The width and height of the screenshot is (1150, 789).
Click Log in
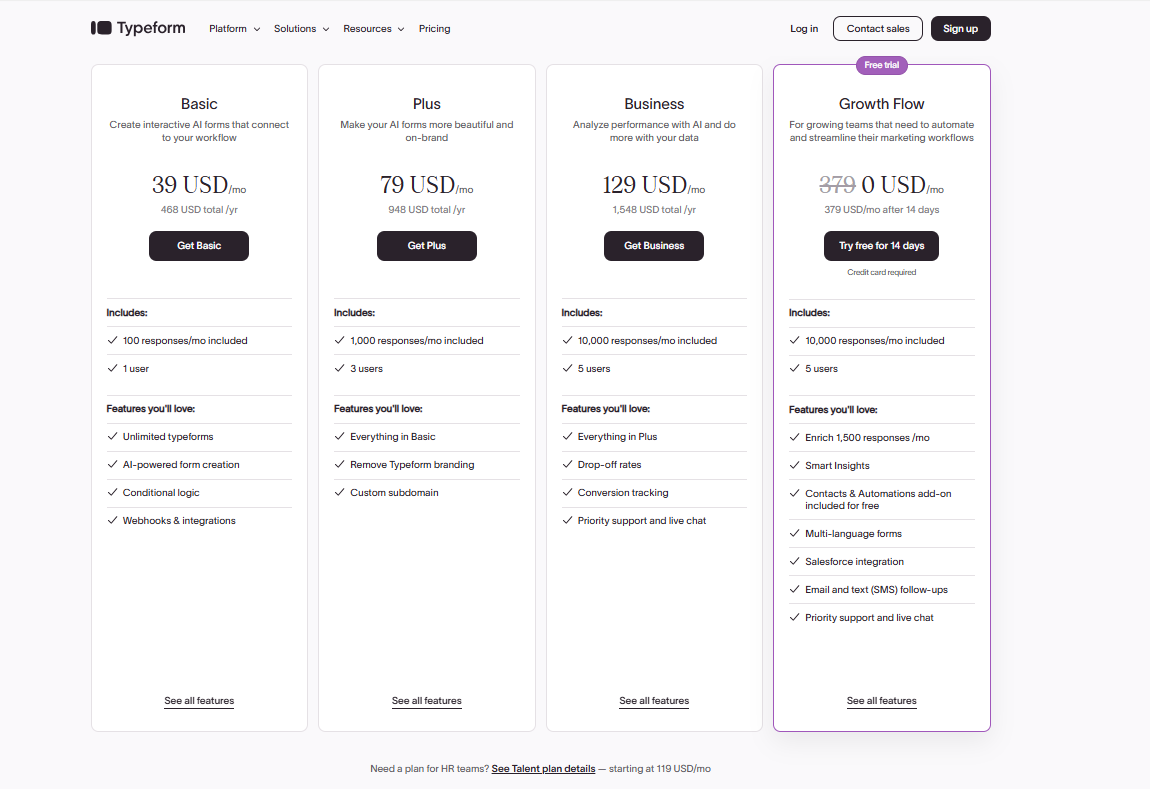(804, 29)
